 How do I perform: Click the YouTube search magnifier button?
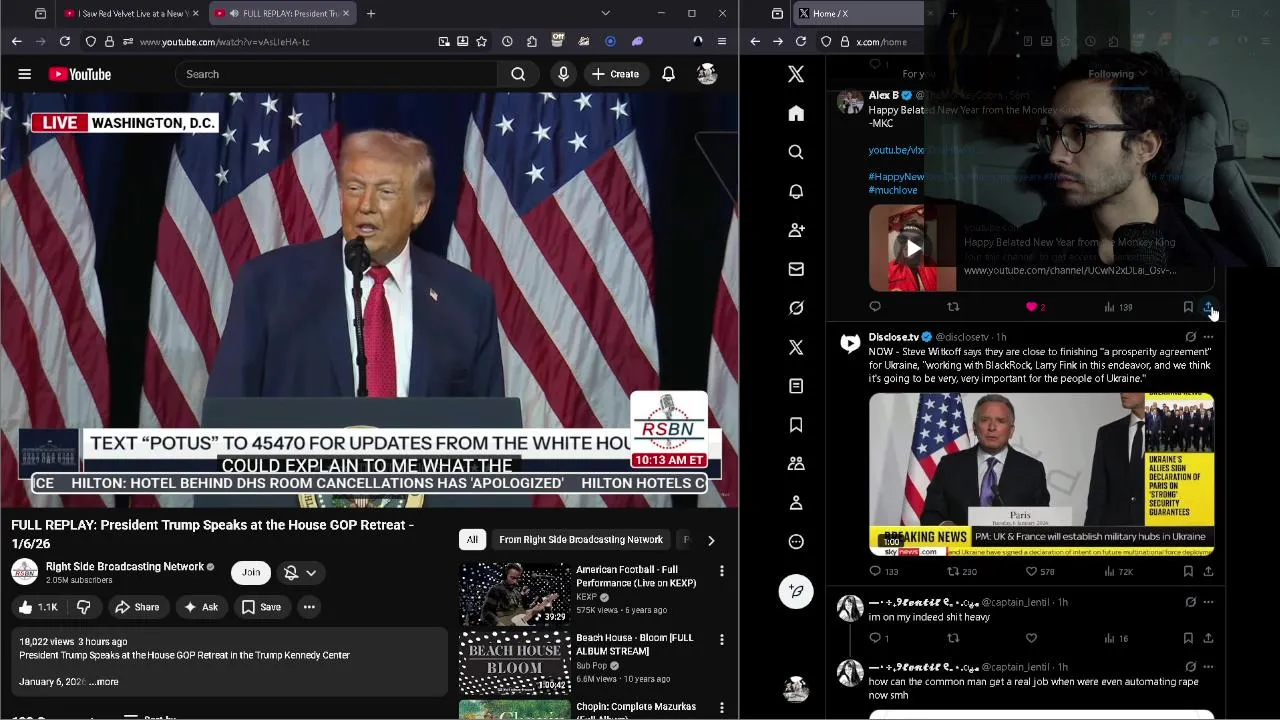(x=518, y=74)
